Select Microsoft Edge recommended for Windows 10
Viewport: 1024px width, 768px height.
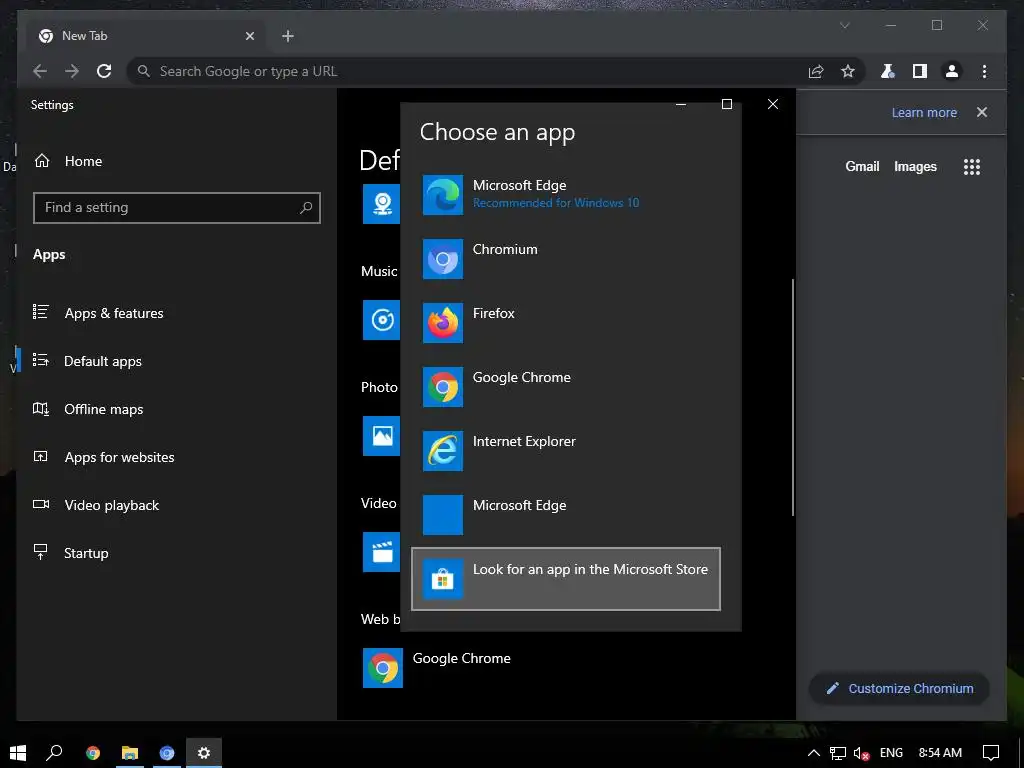tap(566, 195)
